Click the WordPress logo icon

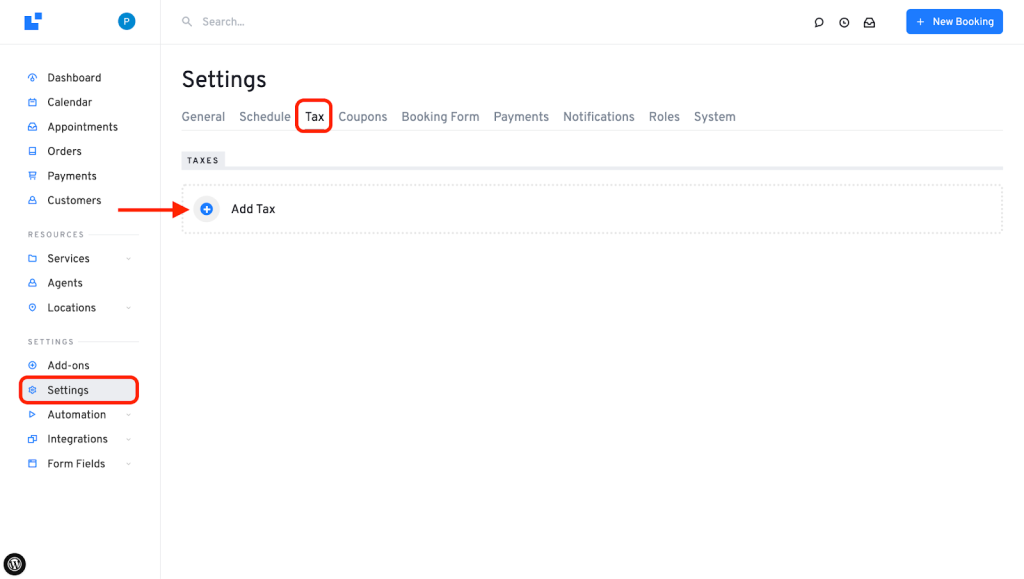[15, 564]
